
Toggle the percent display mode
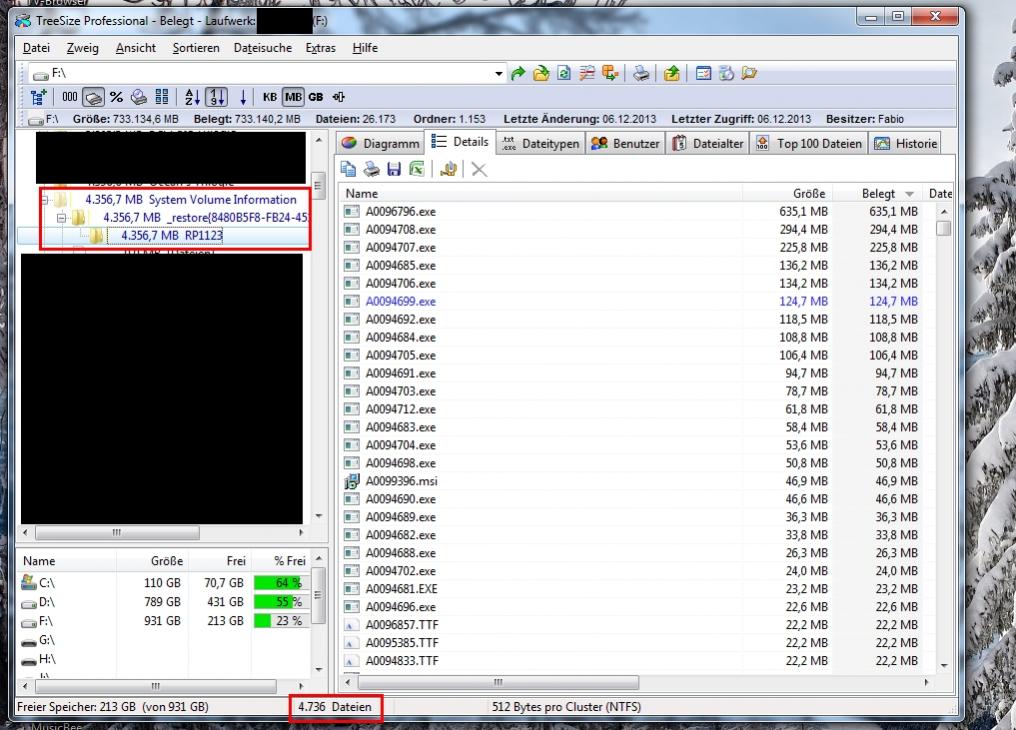pyautogui.click(x=116, y=97)
